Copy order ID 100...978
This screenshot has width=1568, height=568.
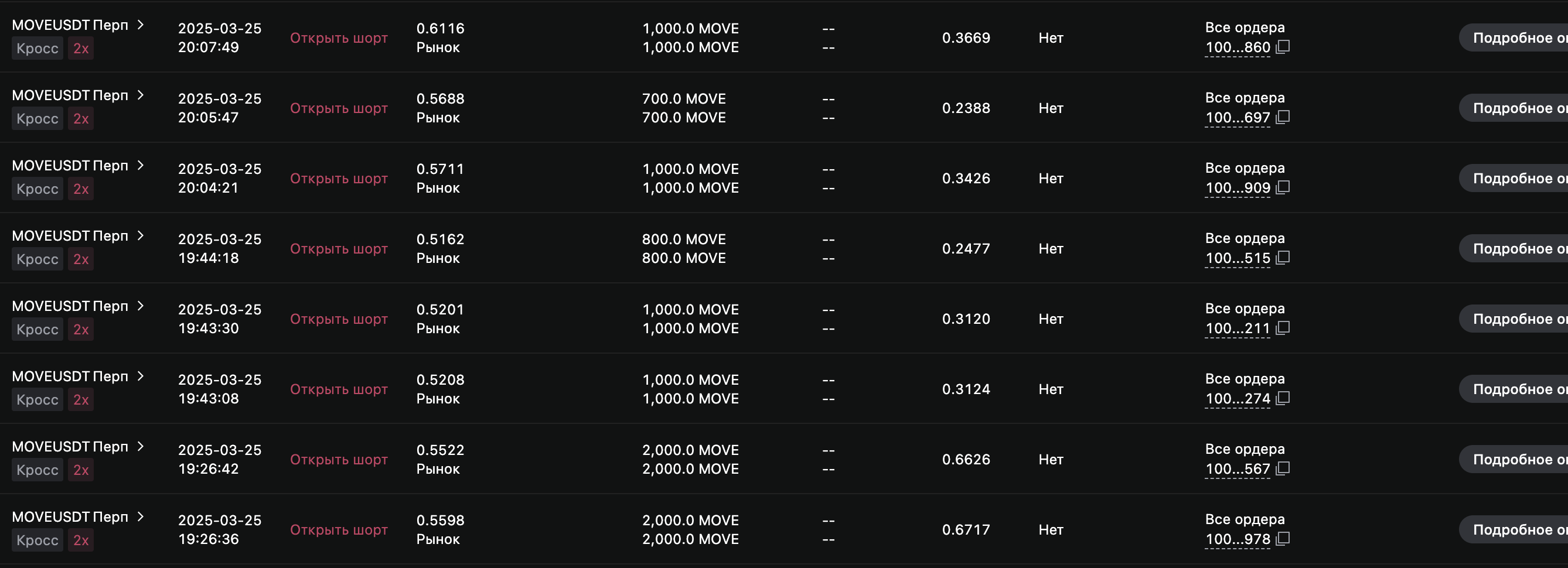pos(1283,539)
